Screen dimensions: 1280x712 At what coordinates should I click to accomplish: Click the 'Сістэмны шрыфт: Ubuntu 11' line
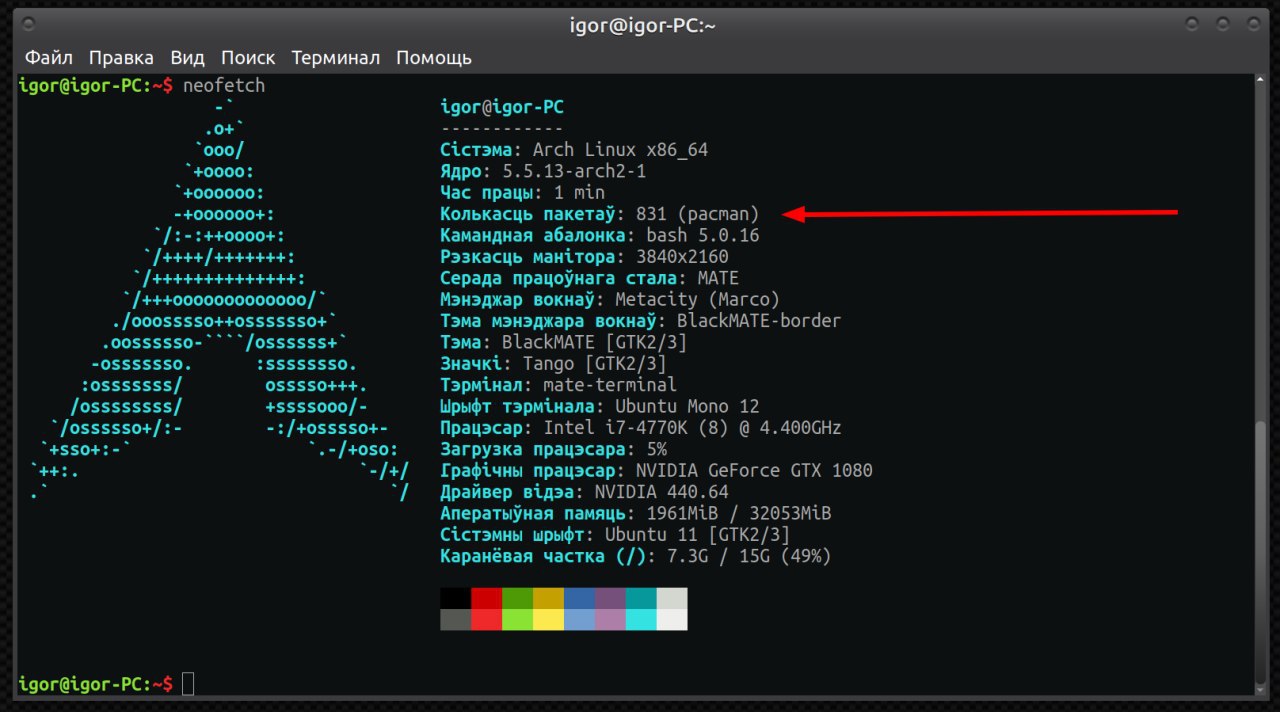(x=615, y=534)
